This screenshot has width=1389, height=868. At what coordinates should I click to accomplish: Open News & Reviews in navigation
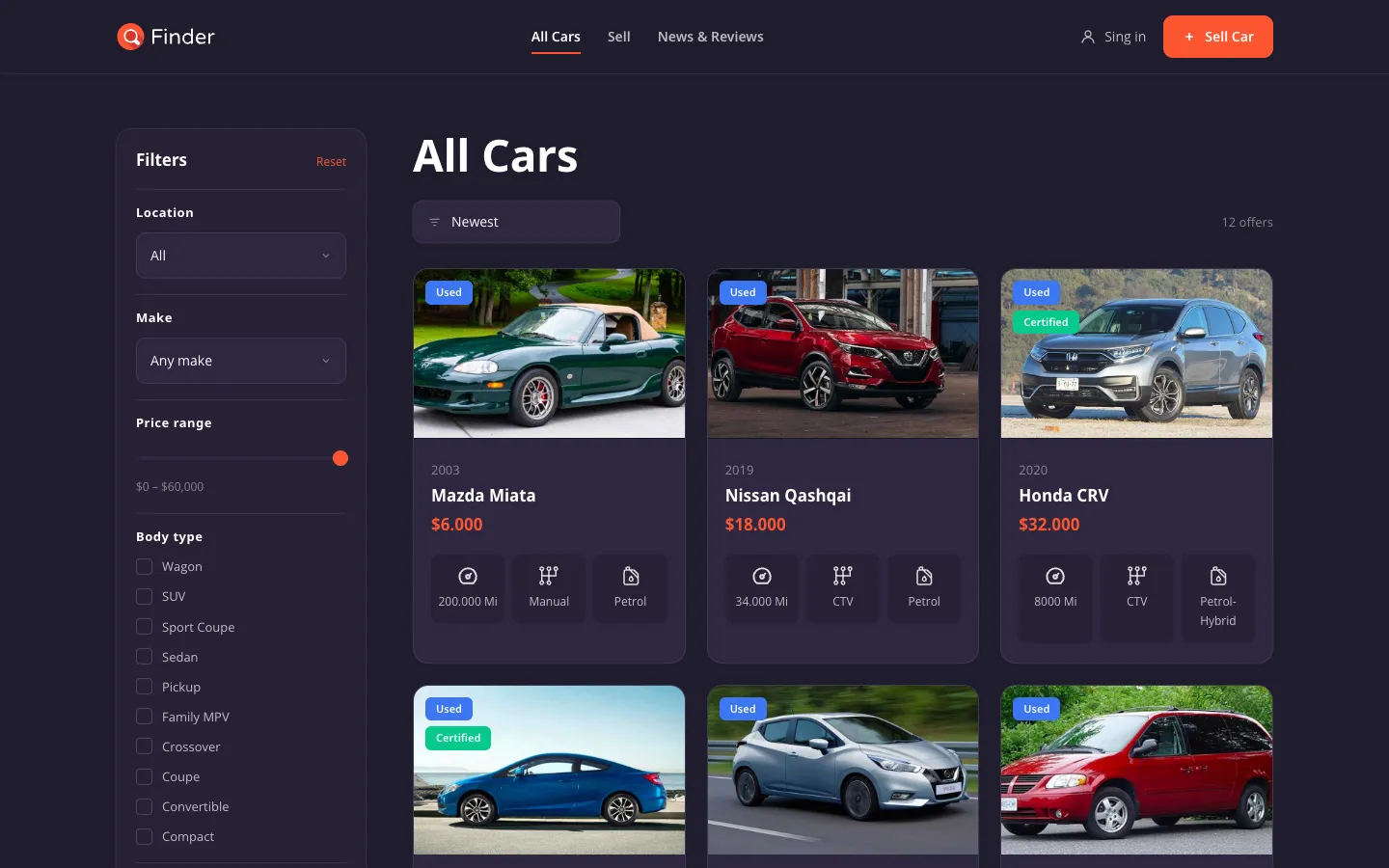pos(711,37)
